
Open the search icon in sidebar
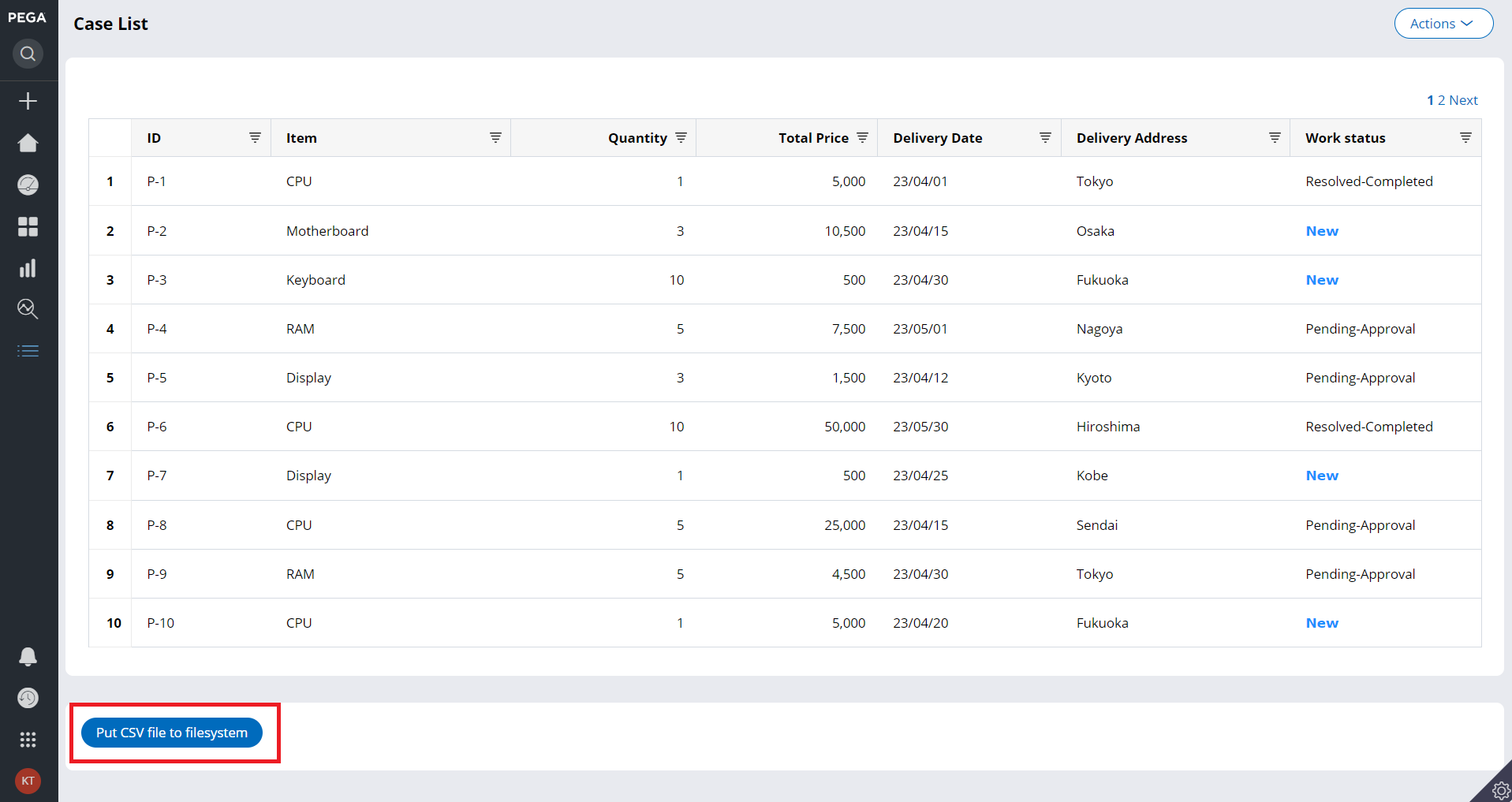[x=28, y=54]
